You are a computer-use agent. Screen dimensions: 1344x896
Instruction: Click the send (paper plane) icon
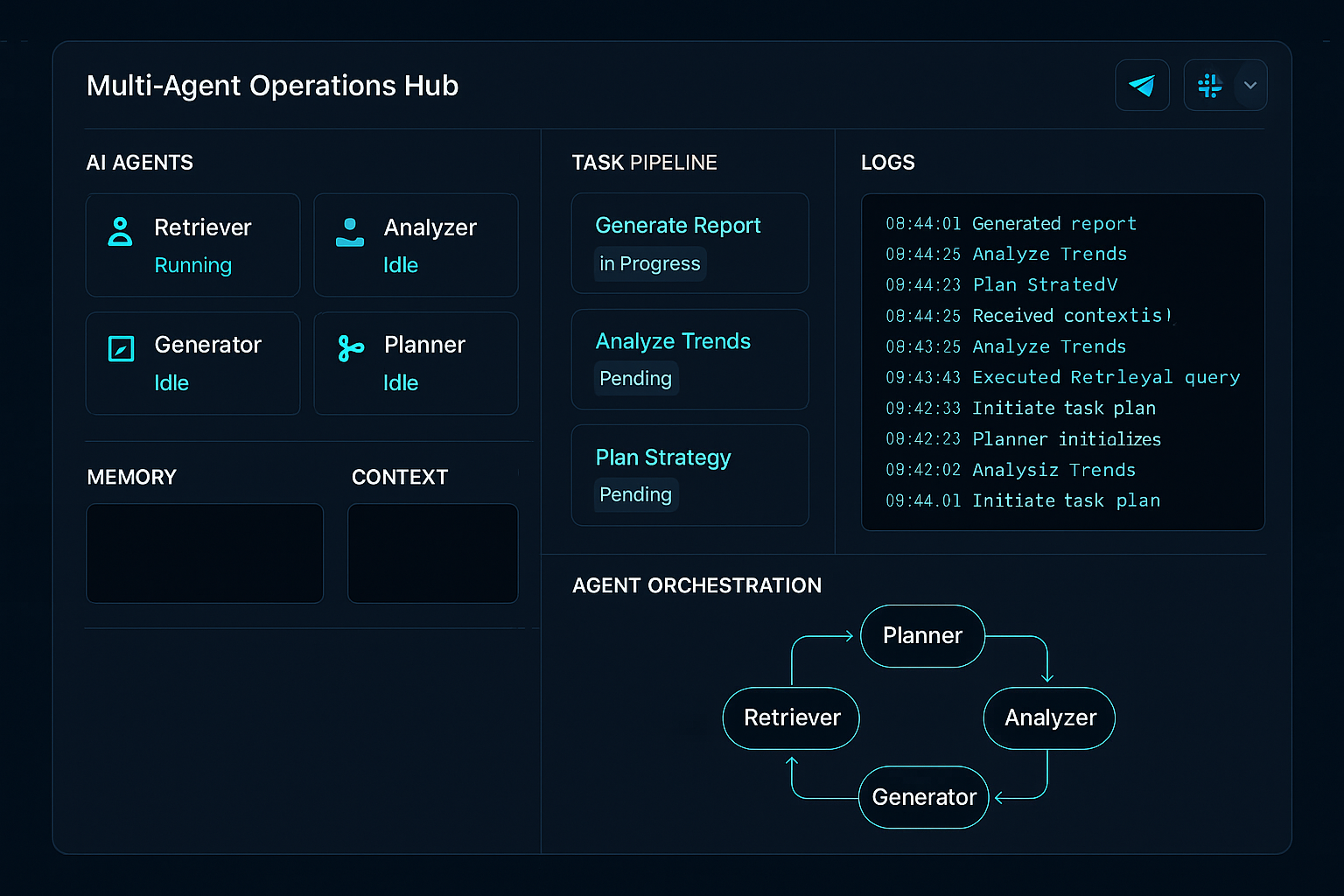(1142, 85)
